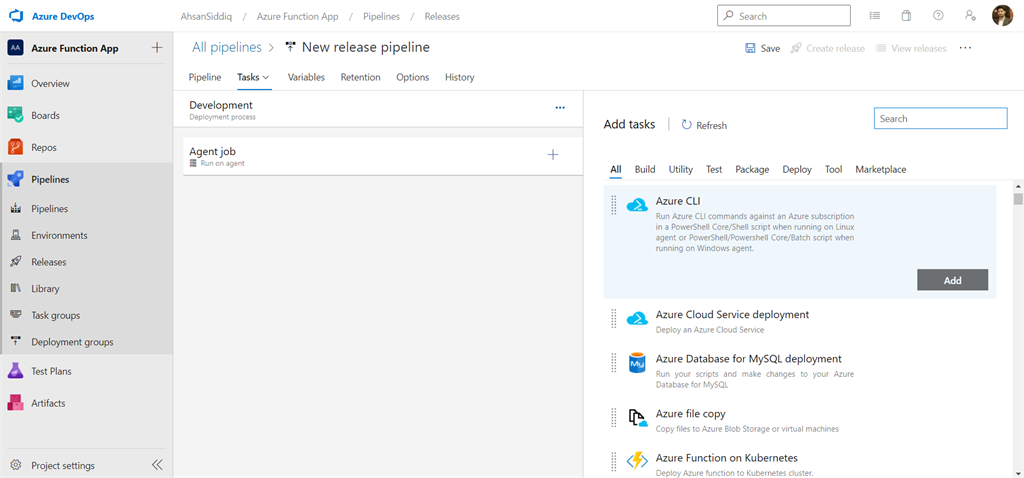Select the Deploy task category tab

click(x=797, y=169)
